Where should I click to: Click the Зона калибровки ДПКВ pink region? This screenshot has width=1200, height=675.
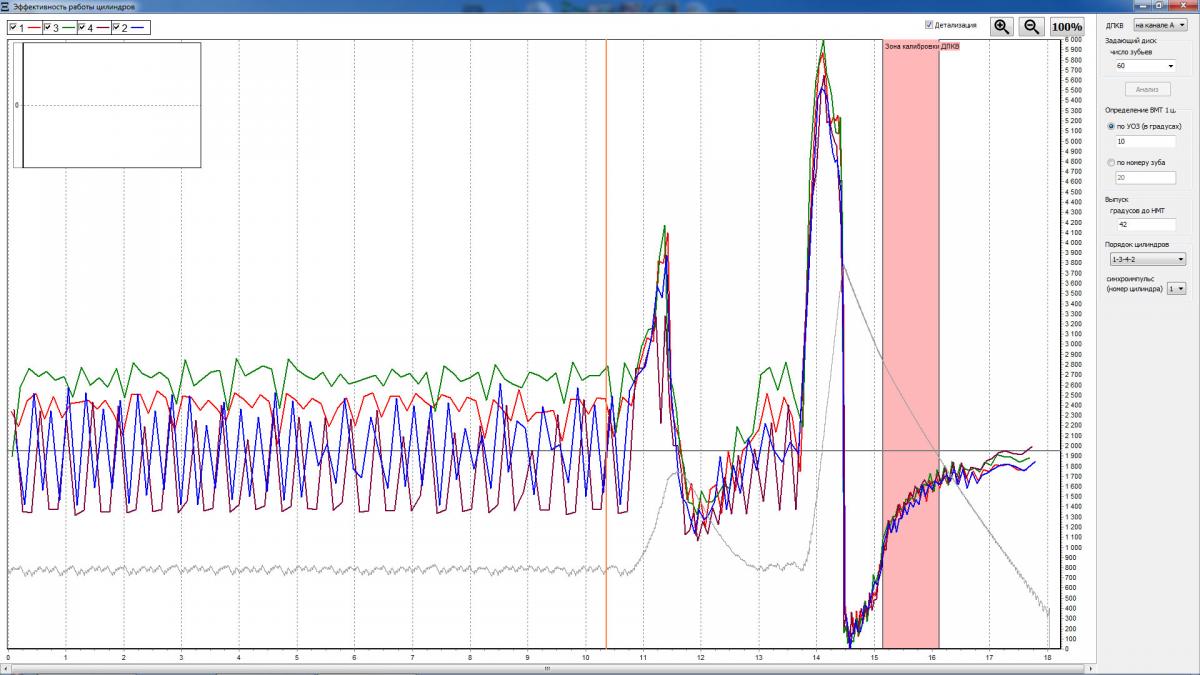(x=910, y=300)
